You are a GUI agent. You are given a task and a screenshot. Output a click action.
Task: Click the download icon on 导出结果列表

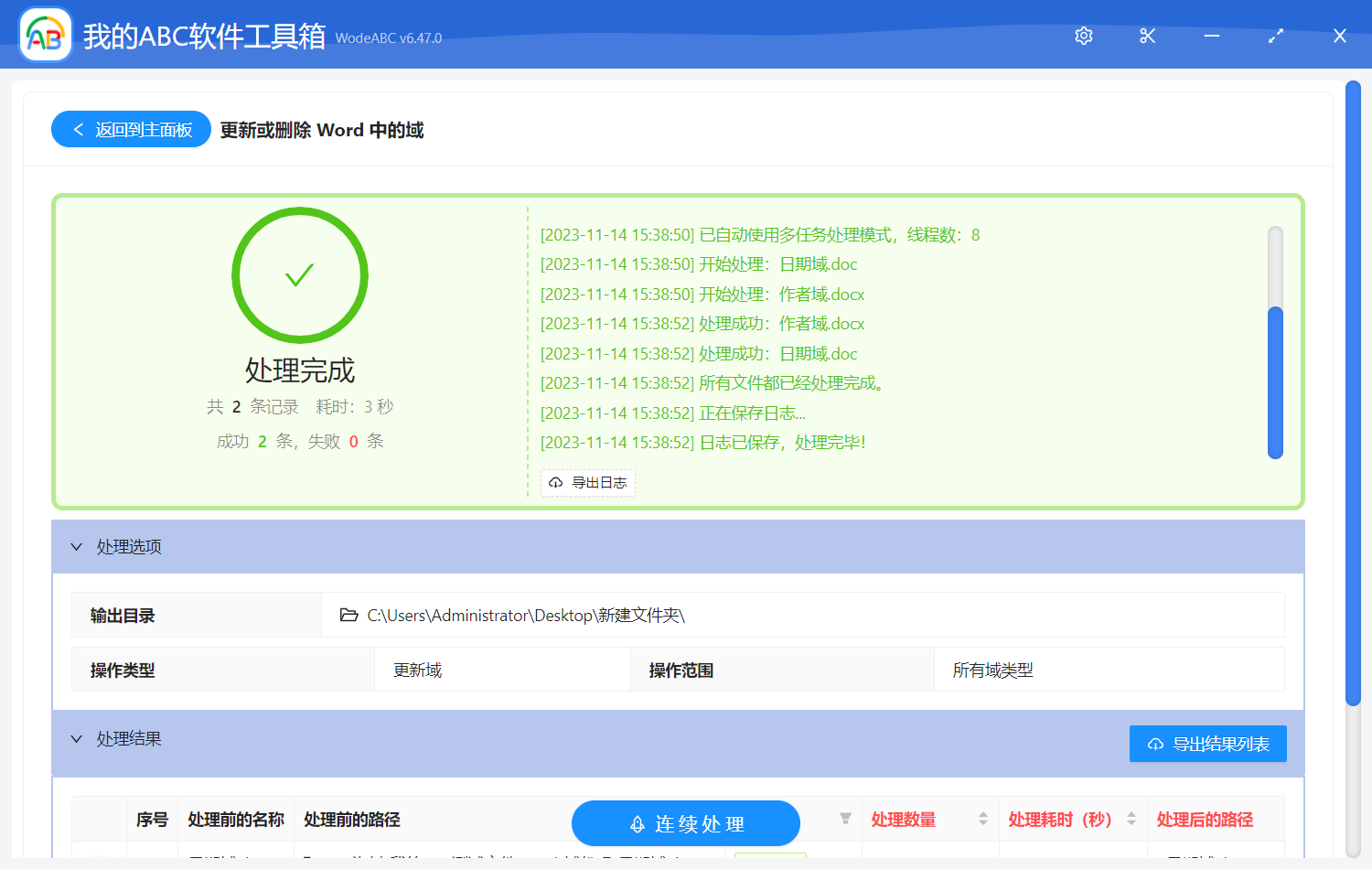tap(1154, 744)
